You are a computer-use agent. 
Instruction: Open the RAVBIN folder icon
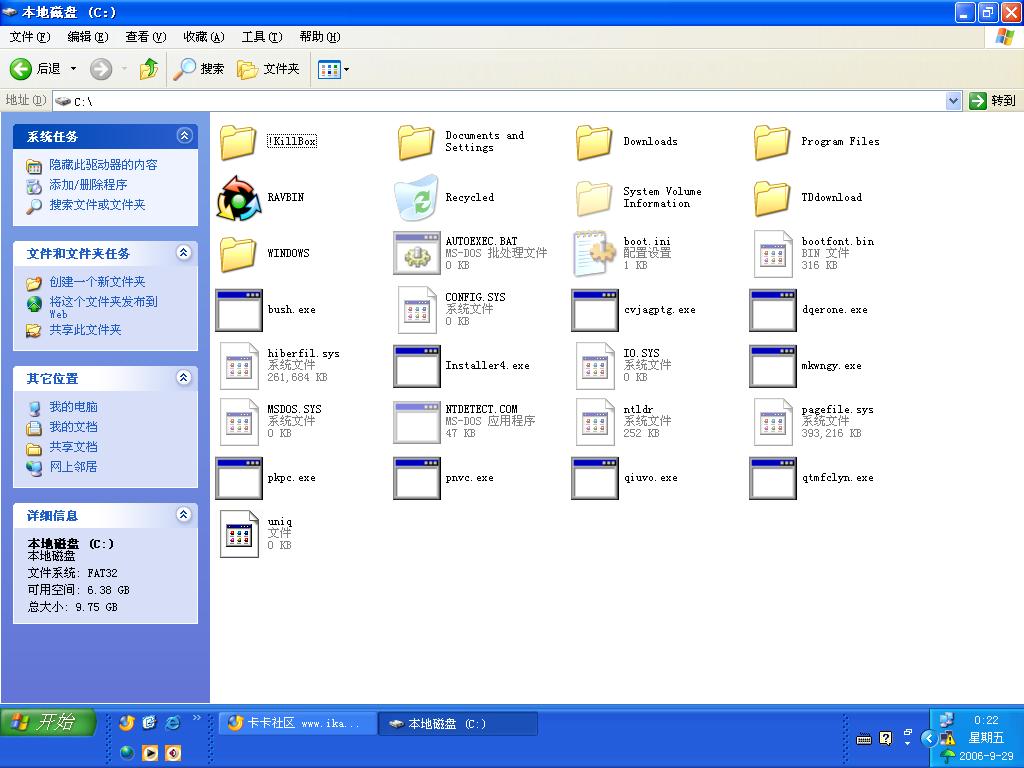[x=239, y=198]
